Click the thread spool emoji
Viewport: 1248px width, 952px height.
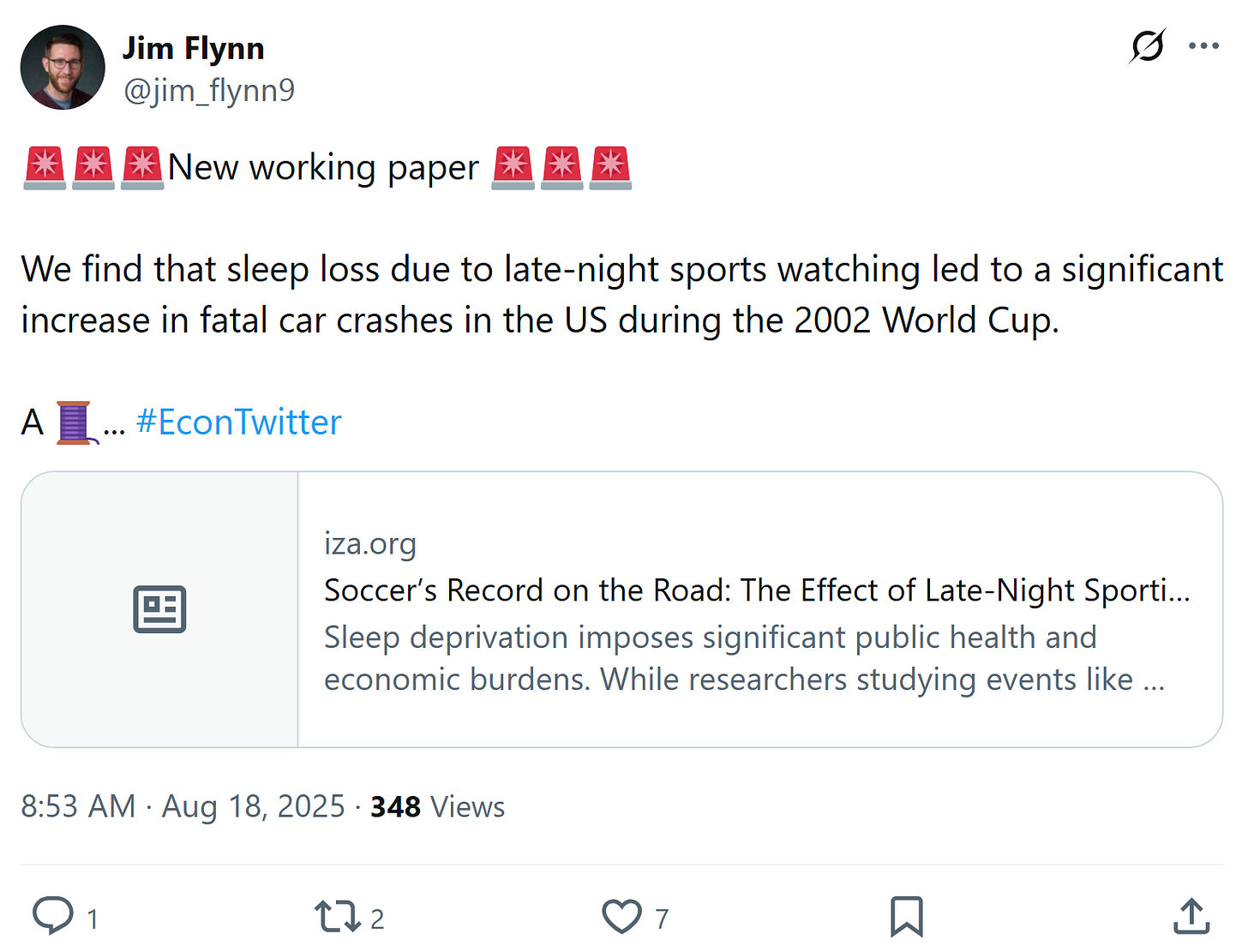point(74,422)
